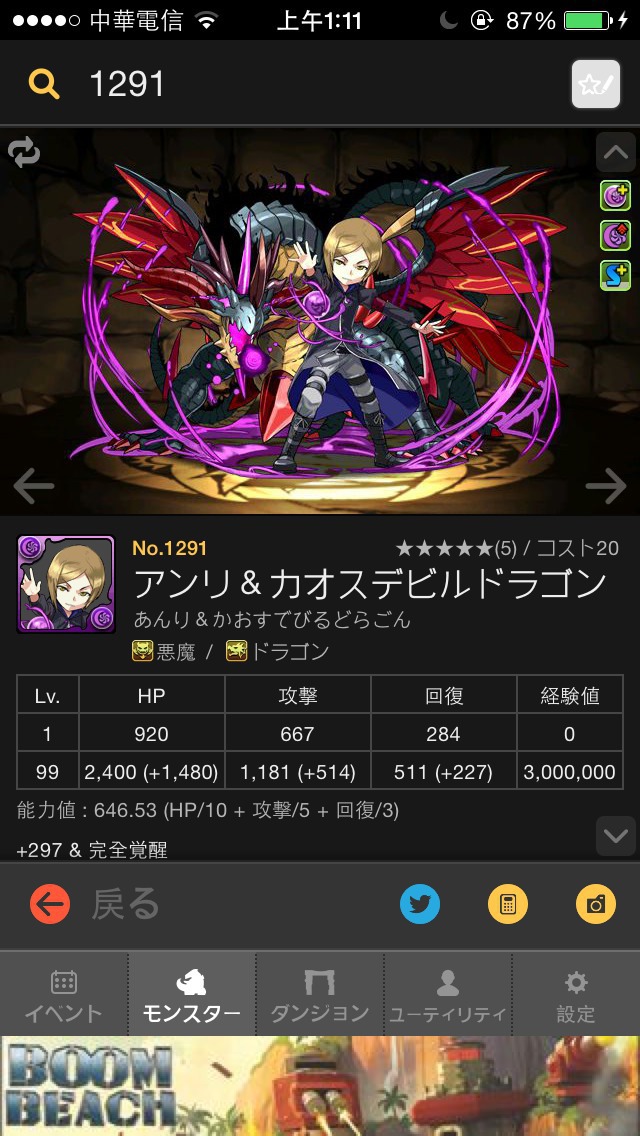Screen dimensions: 640x1136
Task: Go to next monster with right arrow
Action: 606,485
